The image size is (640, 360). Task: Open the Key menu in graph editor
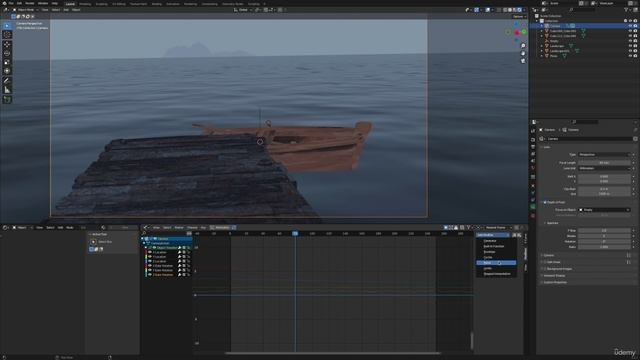click(x=203, y=227)
